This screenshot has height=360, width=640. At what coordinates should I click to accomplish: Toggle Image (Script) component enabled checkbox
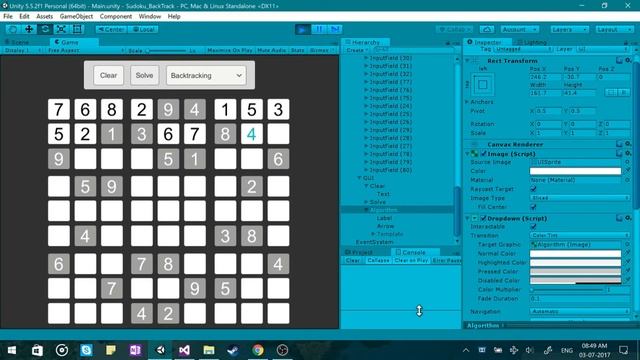pyautogui.click(x=484, y=154)
